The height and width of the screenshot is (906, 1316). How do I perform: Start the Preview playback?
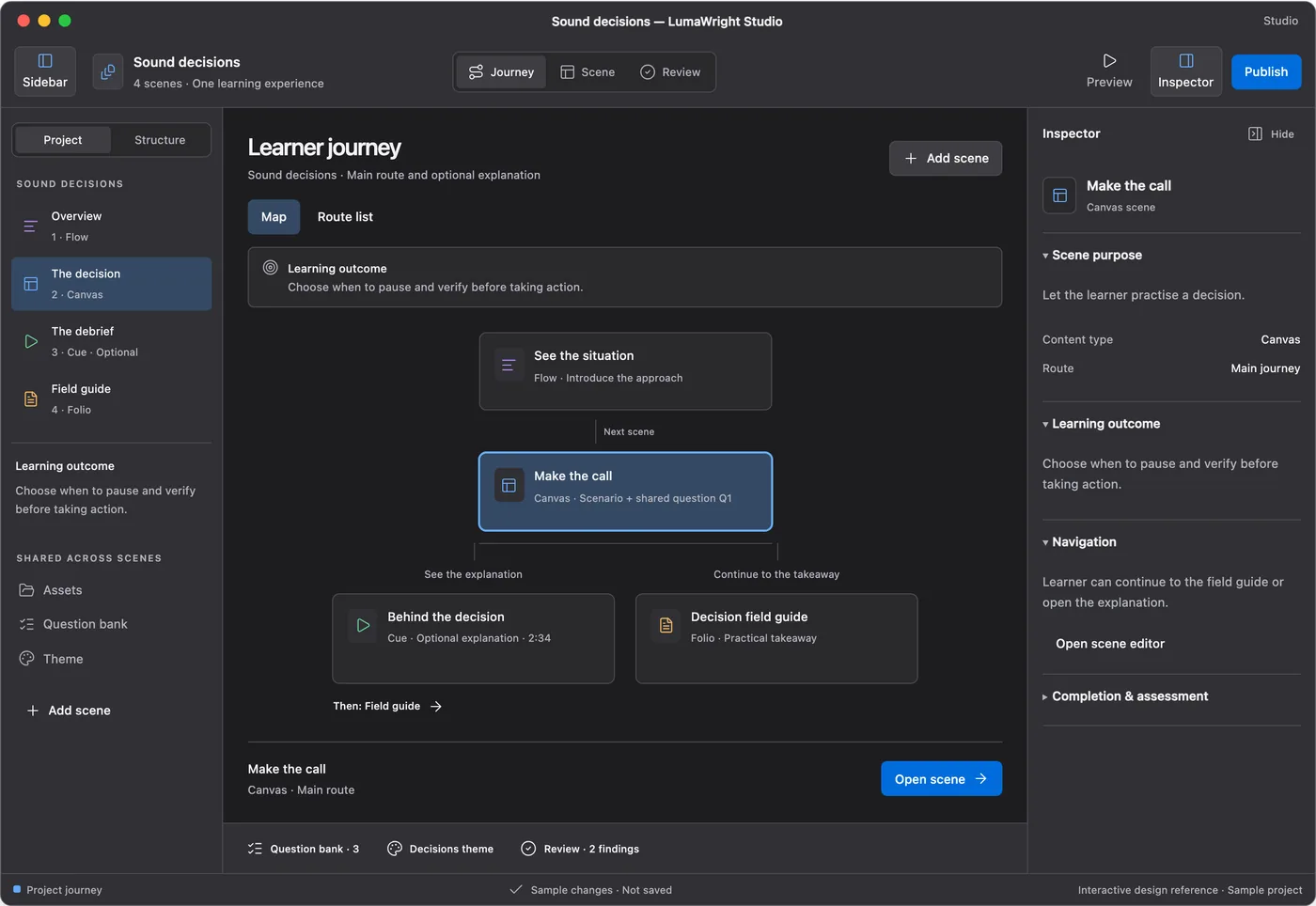(1109, 71)
